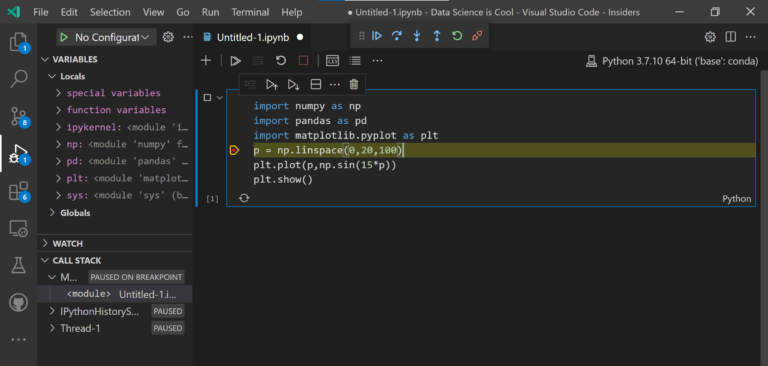The height and width of the screenshot is (366, 768).
Task: Open the Edit menu
Action: point(69,12)
